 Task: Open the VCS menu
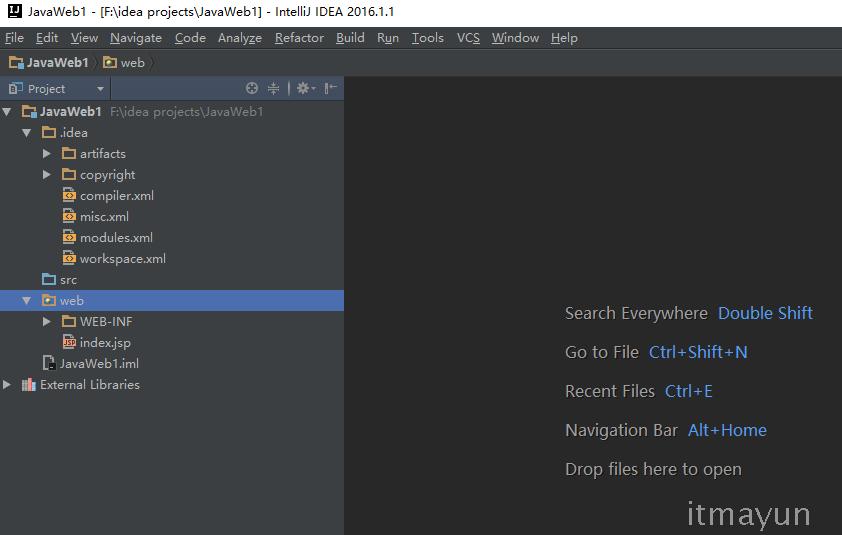(x=468, y=38)
